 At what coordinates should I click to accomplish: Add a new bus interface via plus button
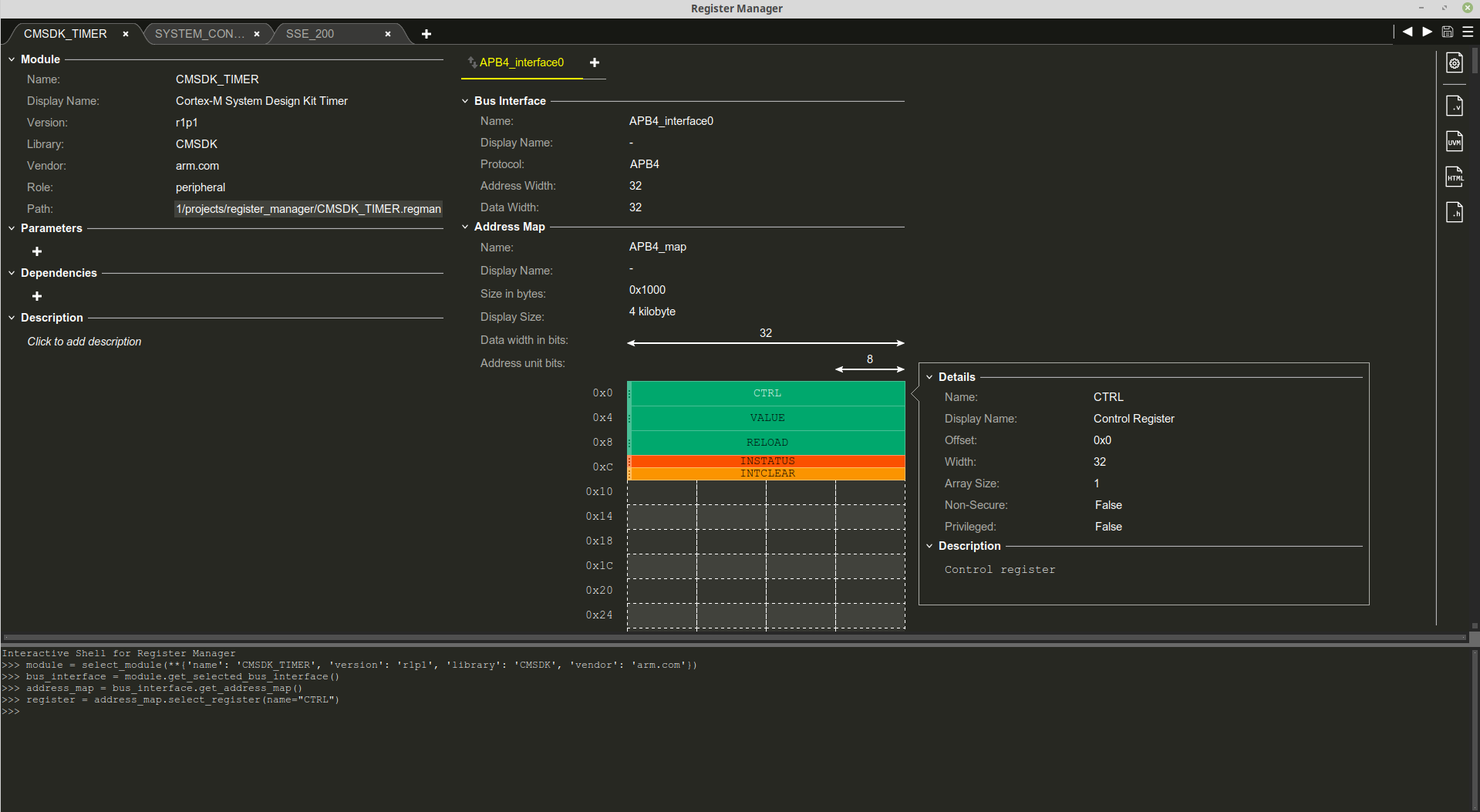[x=595, y=62]
